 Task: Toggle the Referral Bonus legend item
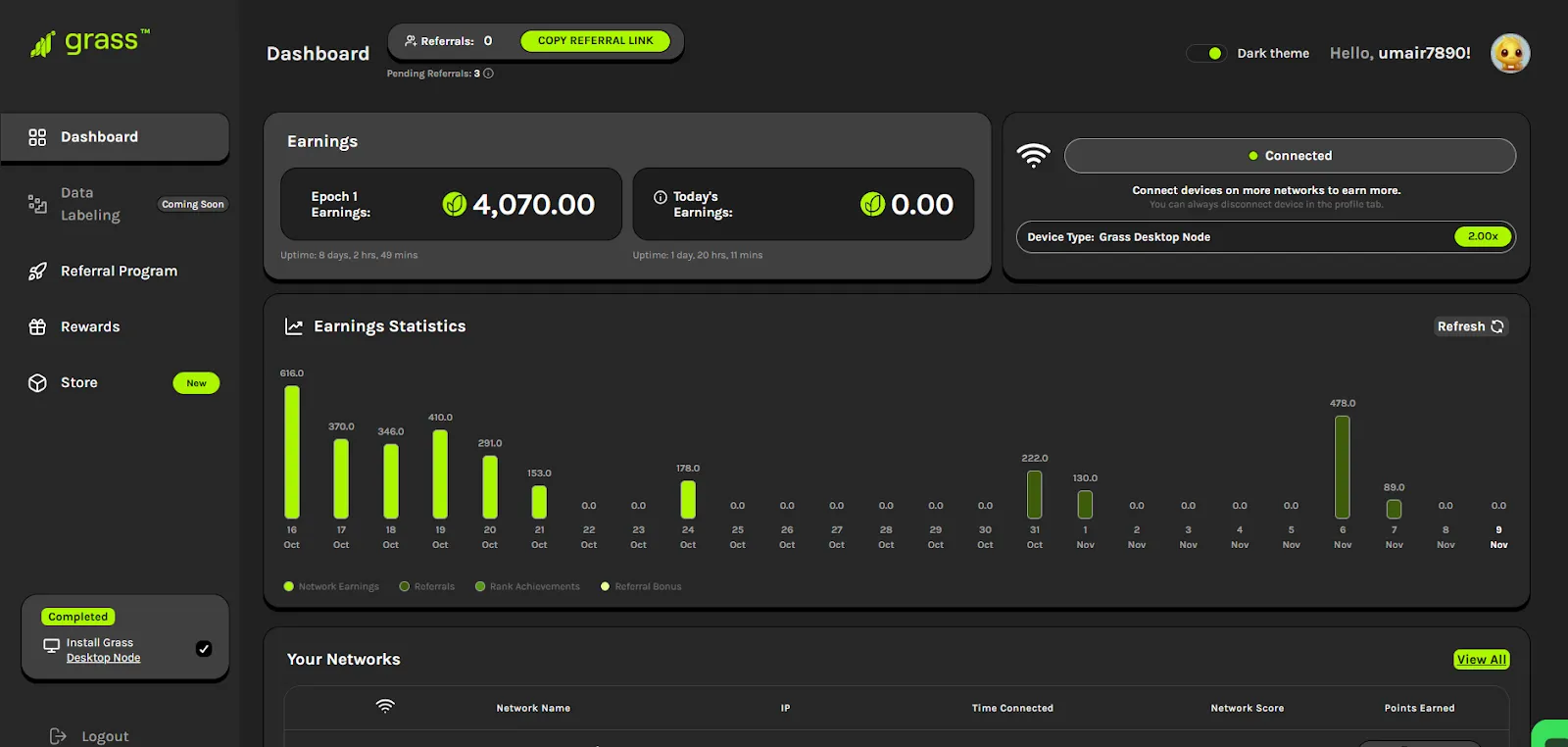(x=641, y=586)
